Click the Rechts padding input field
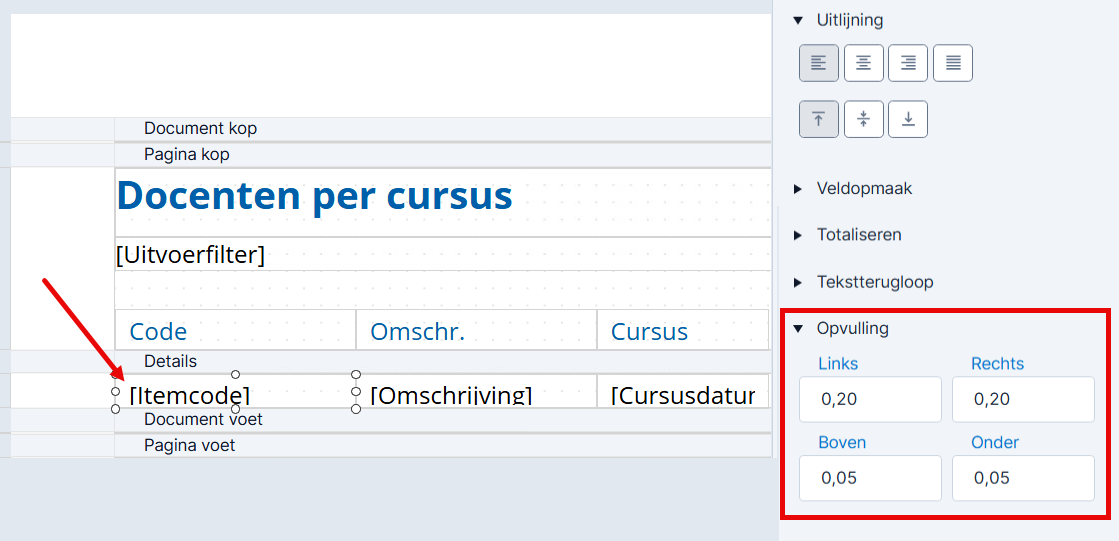The image size is (1119, 541). tap(1023, 400)
